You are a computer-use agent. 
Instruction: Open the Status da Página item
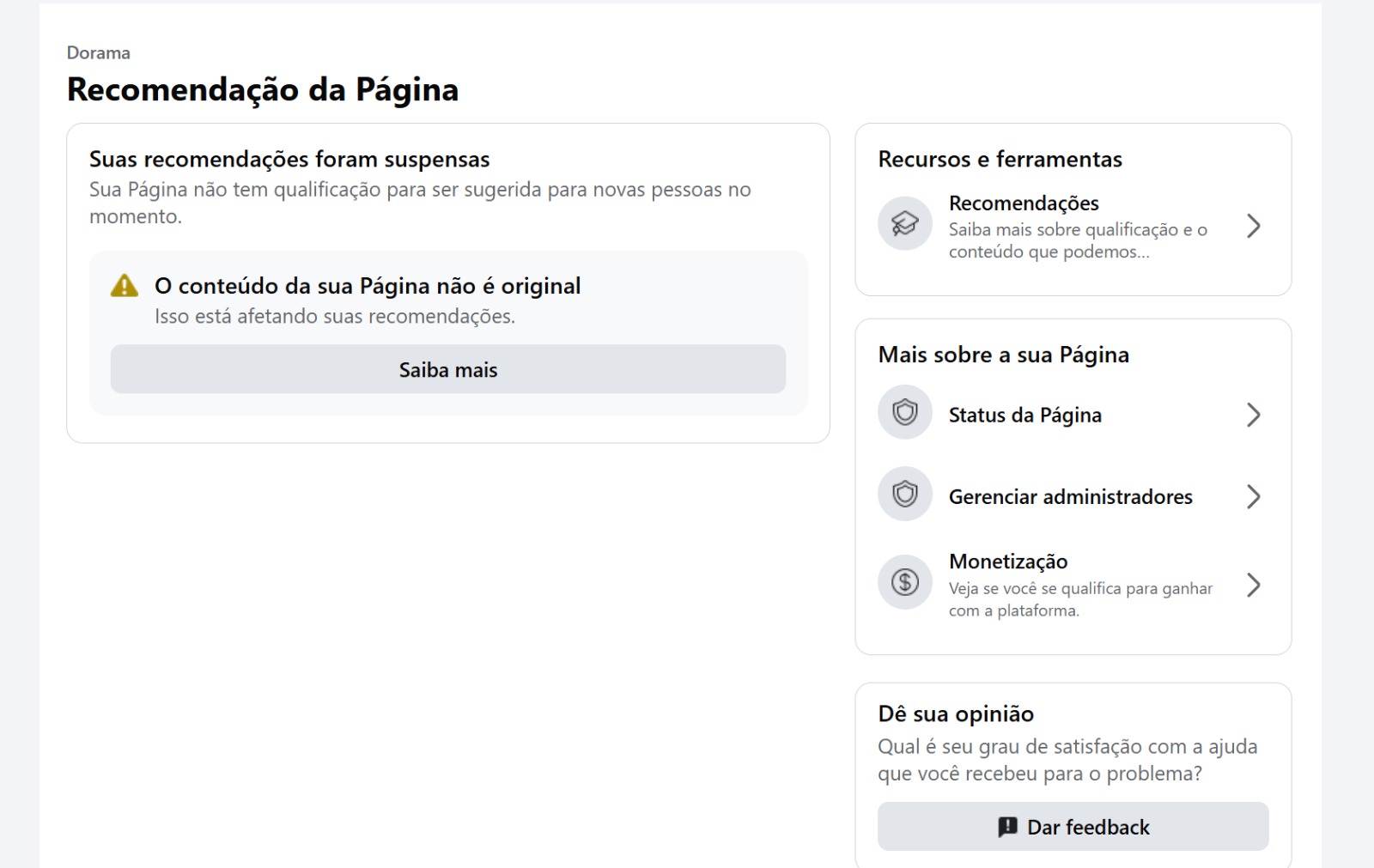coord(1073,415)
